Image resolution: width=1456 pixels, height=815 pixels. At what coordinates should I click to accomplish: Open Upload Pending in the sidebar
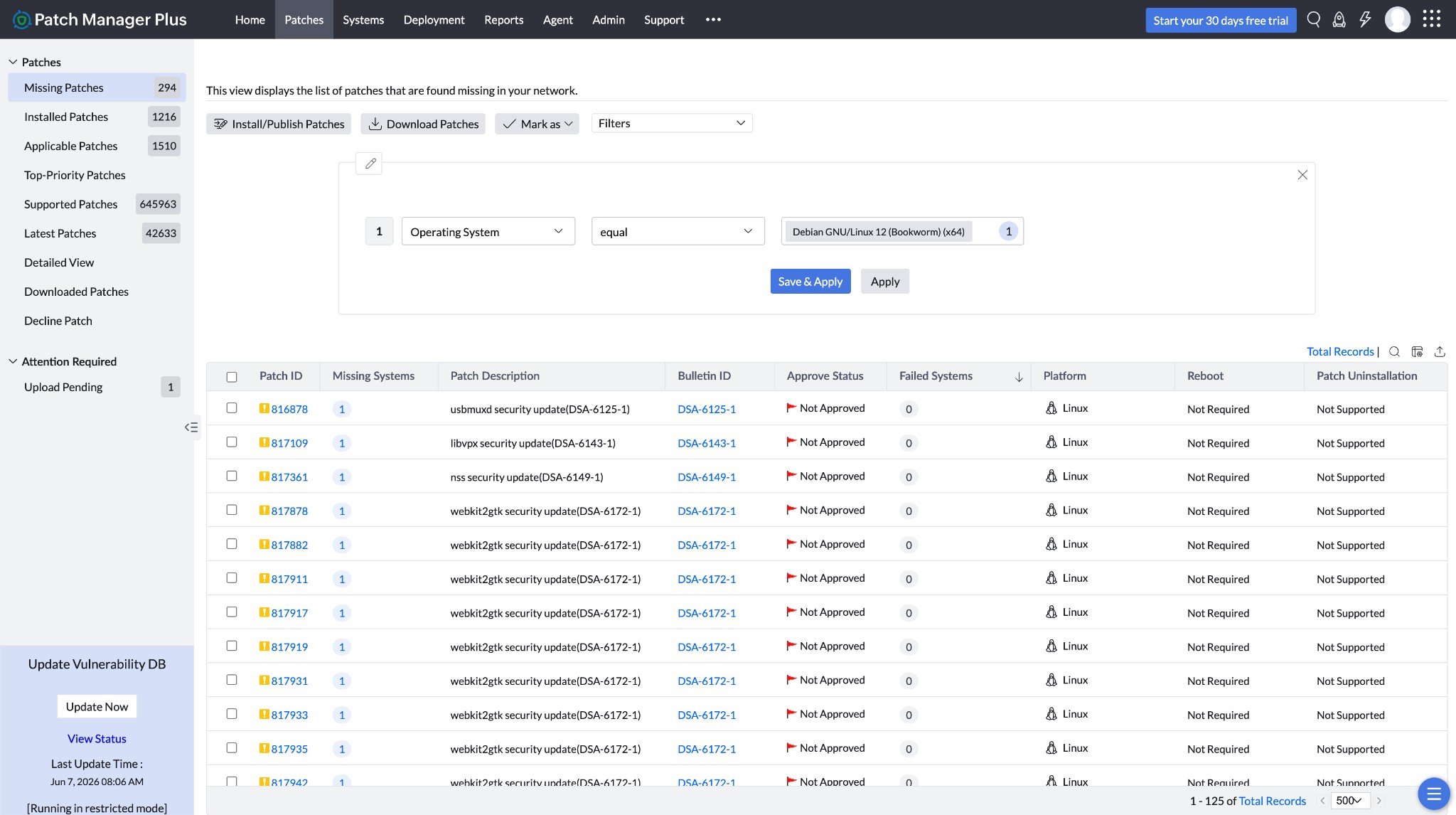97,387
